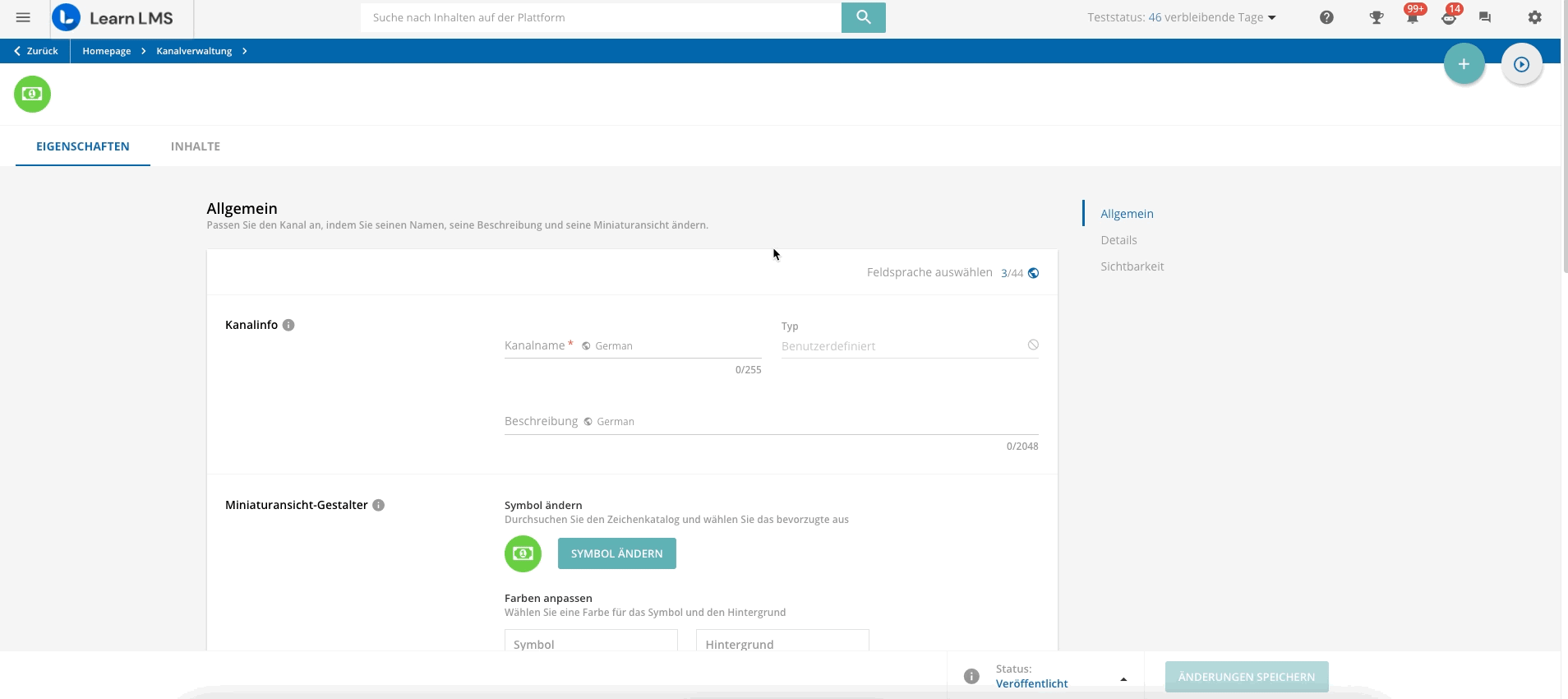
Task: Click the search magnifier button
Action: [863, 17]
